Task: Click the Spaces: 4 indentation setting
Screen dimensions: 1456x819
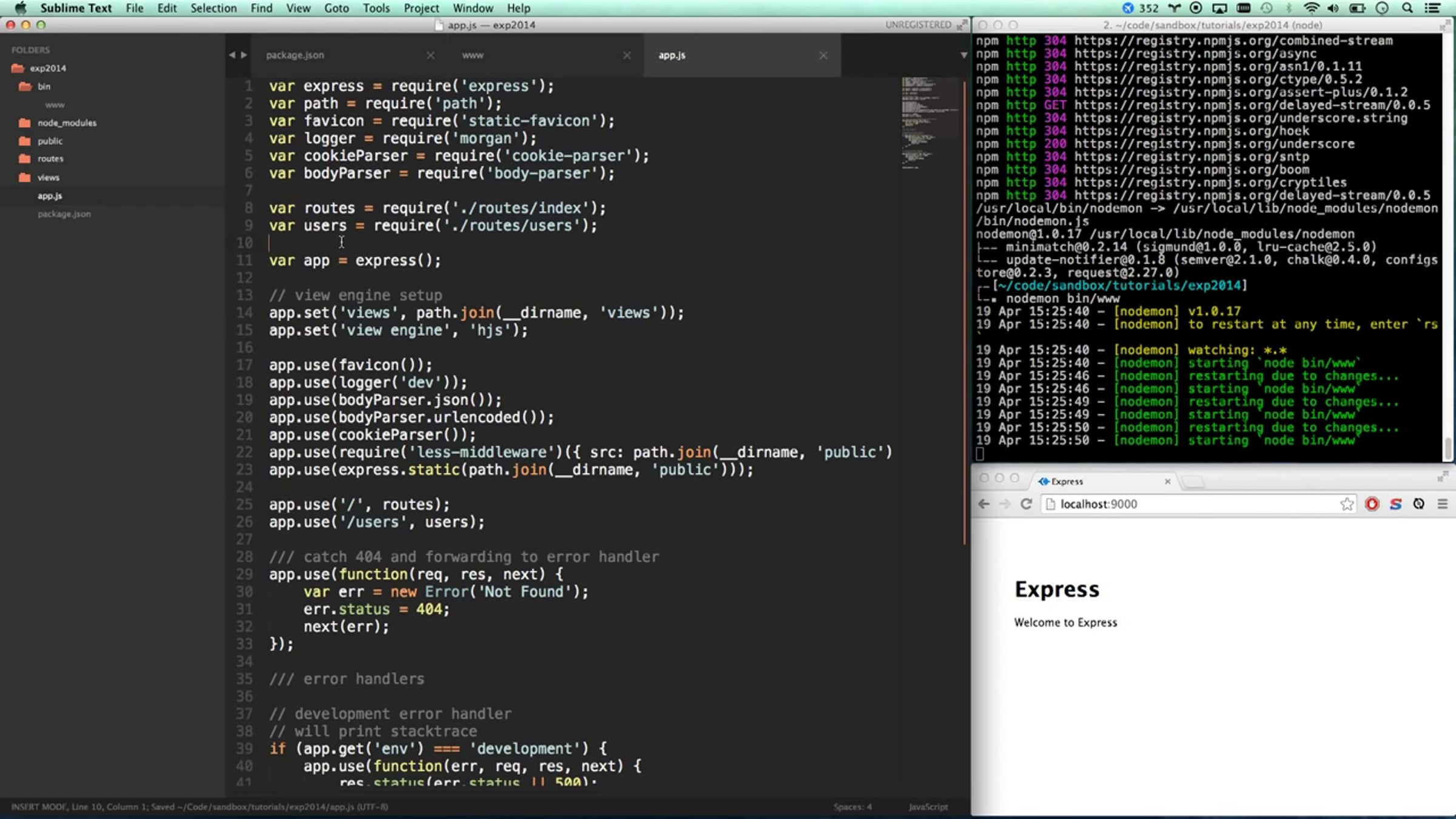Action: [852, 806]
